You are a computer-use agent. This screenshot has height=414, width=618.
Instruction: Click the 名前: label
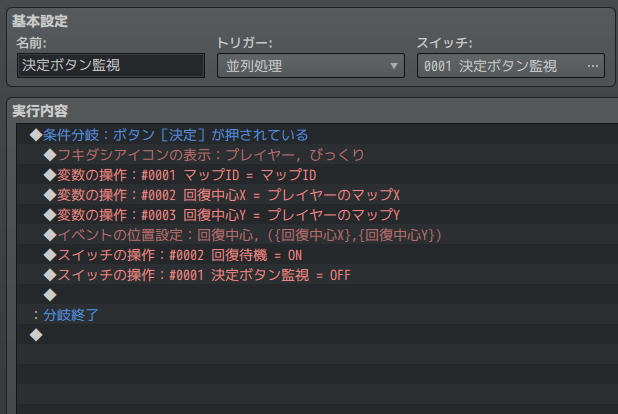tap(31, 43)
